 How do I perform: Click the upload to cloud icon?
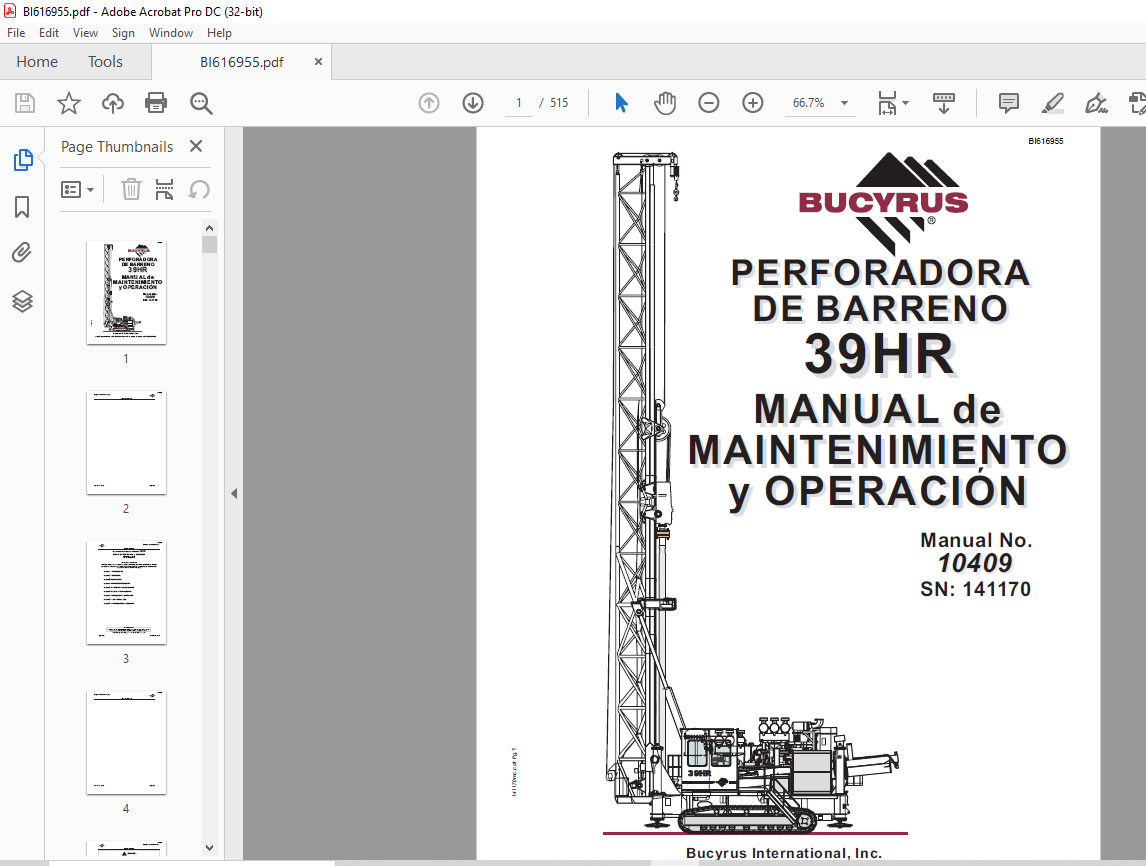pyautogui.click(x=113, y=103)
